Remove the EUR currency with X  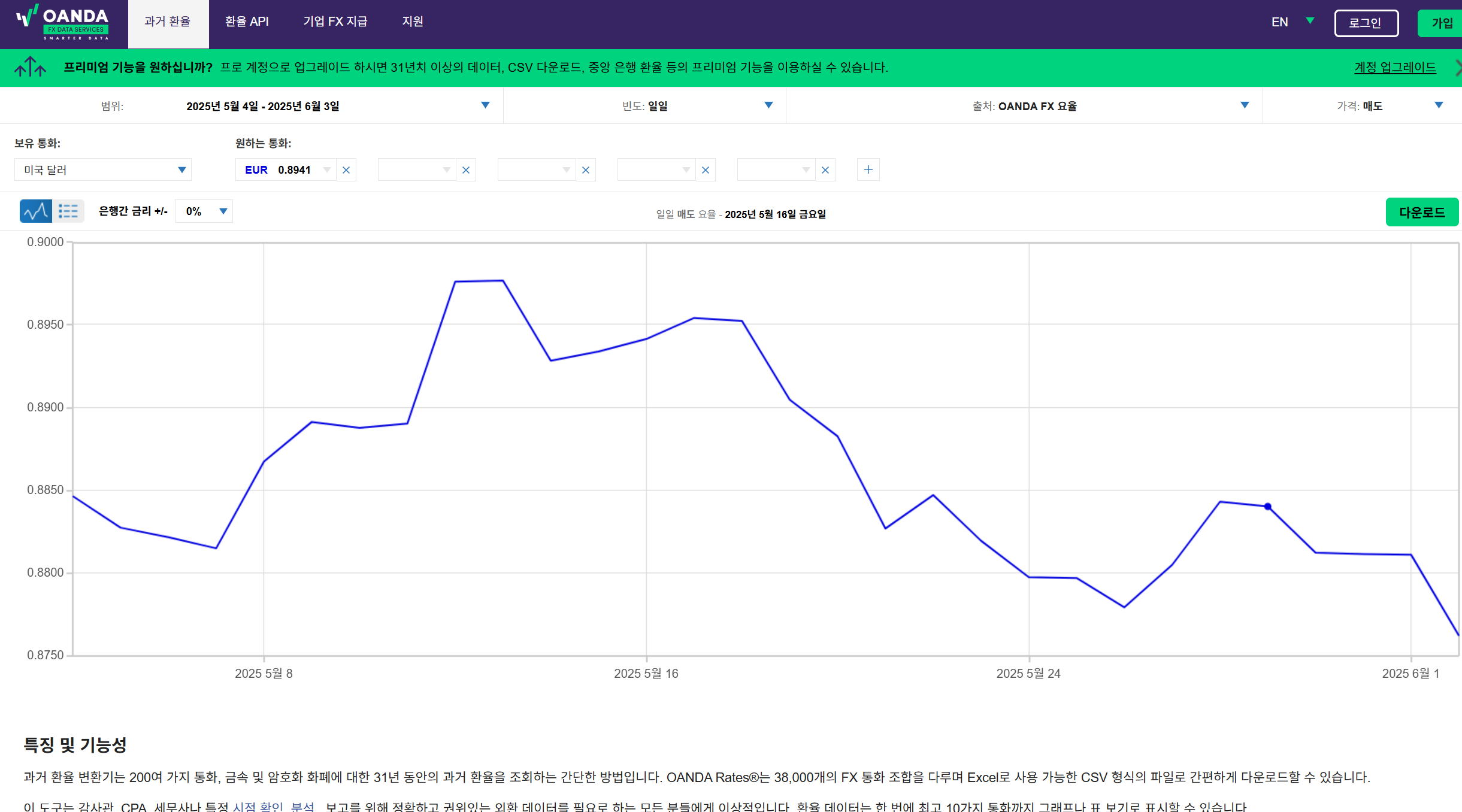click(346, 170)
